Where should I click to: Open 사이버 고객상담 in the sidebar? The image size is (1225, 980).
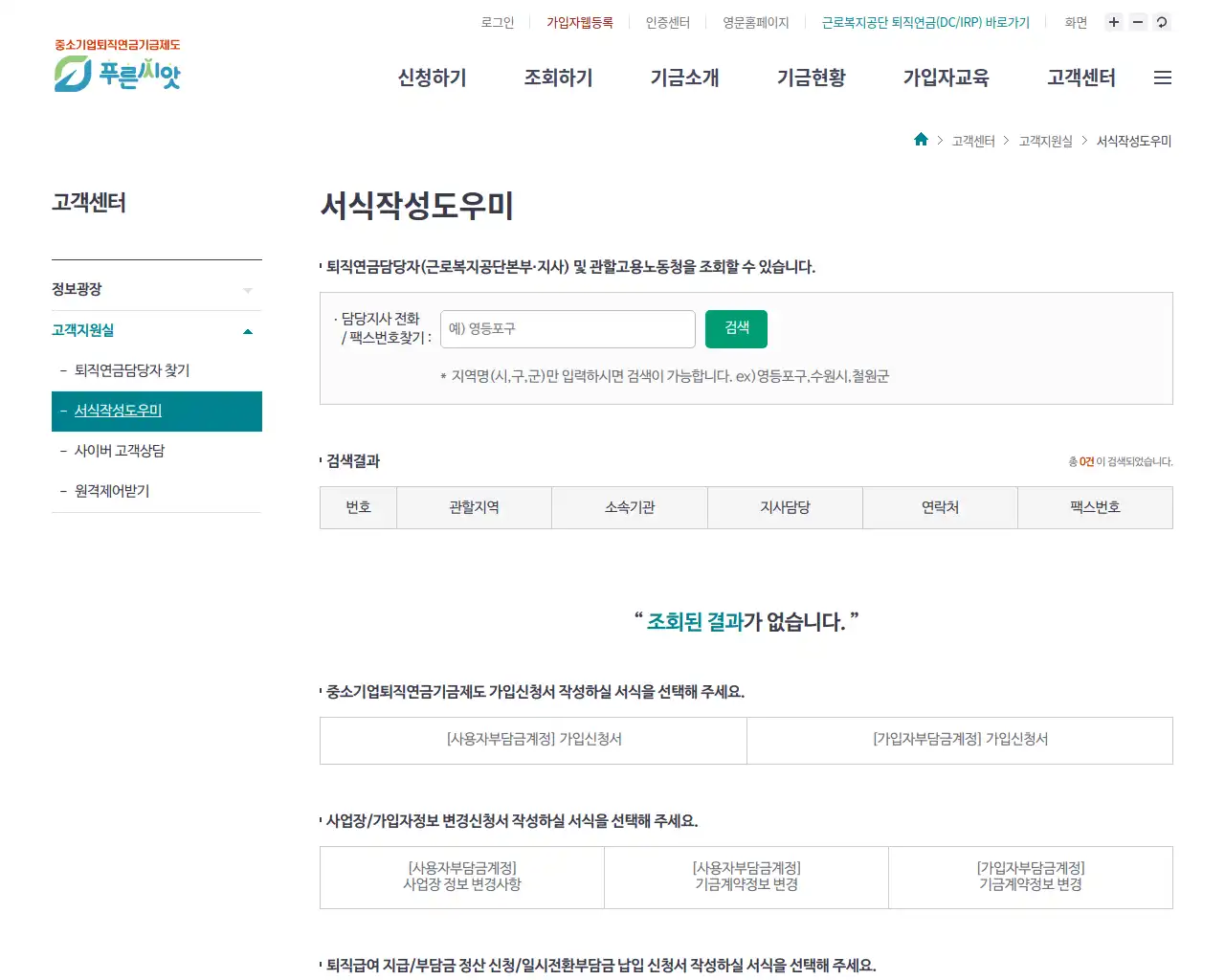point(119,451)
